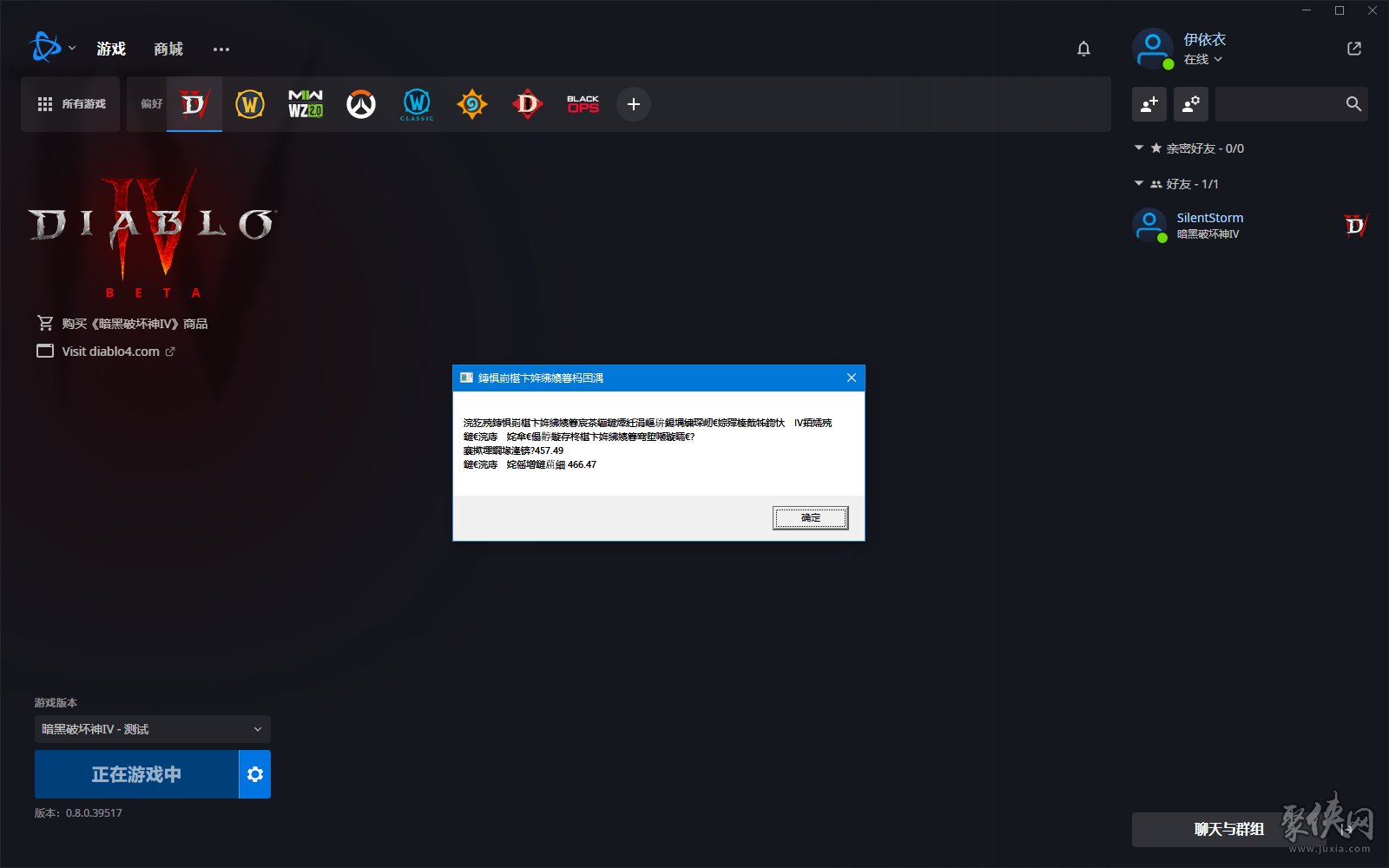Select the Hearthstone game icon
The width and height of the screenshot is (1389, 868).
[x=472, y=104]
